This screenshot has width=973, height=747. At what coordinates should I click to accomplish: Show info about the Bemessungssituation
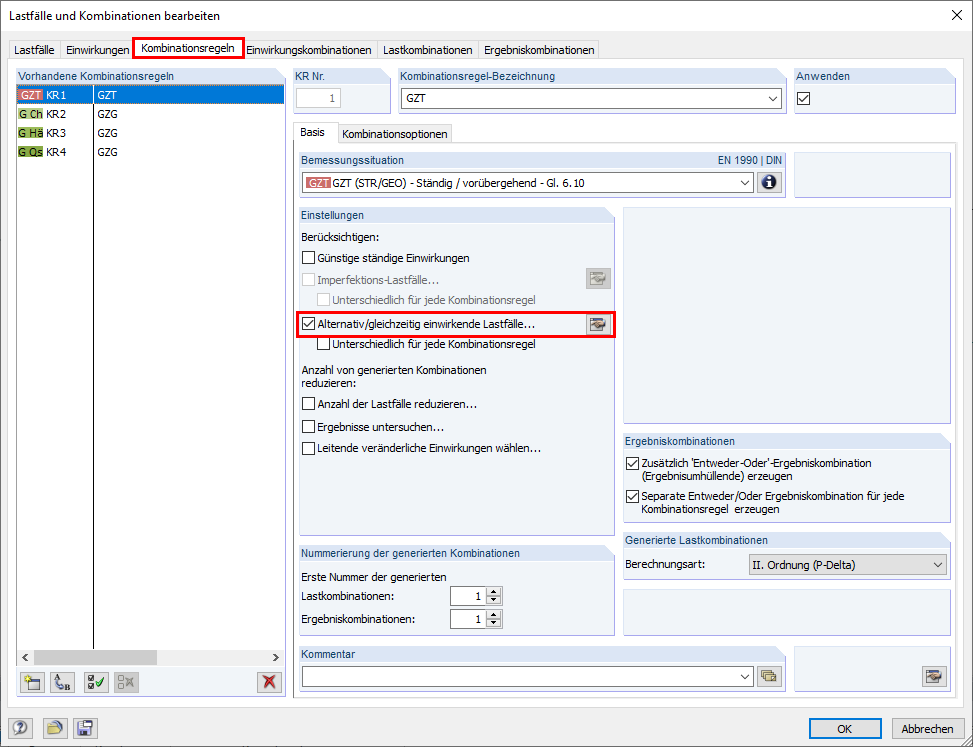coord(768,182)
